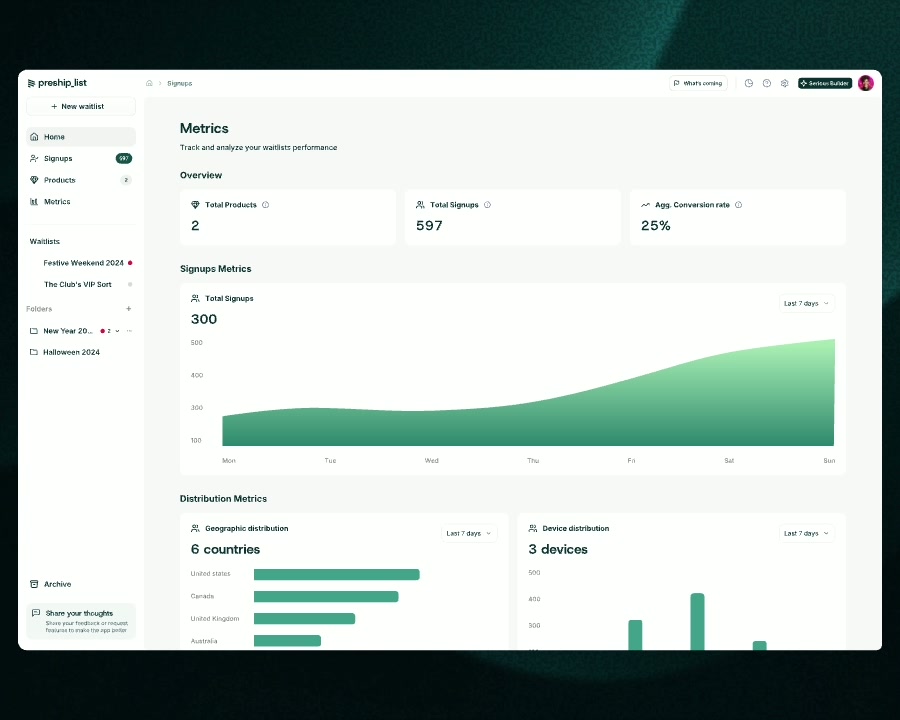This screenshot has height=720, width=900.
Task: Open Total Signups 'Last 7 days' dropdown
Action: pyautogui.click(x=805, y=303)
